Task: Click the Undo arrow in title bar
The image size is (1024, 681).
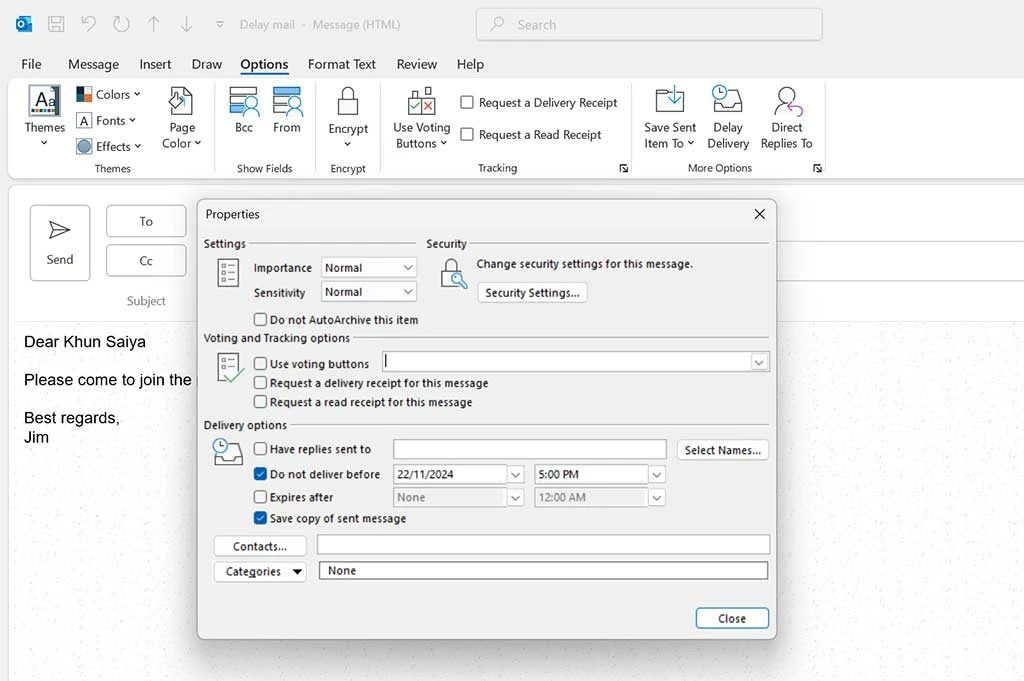Action: [x=88, y=25]
